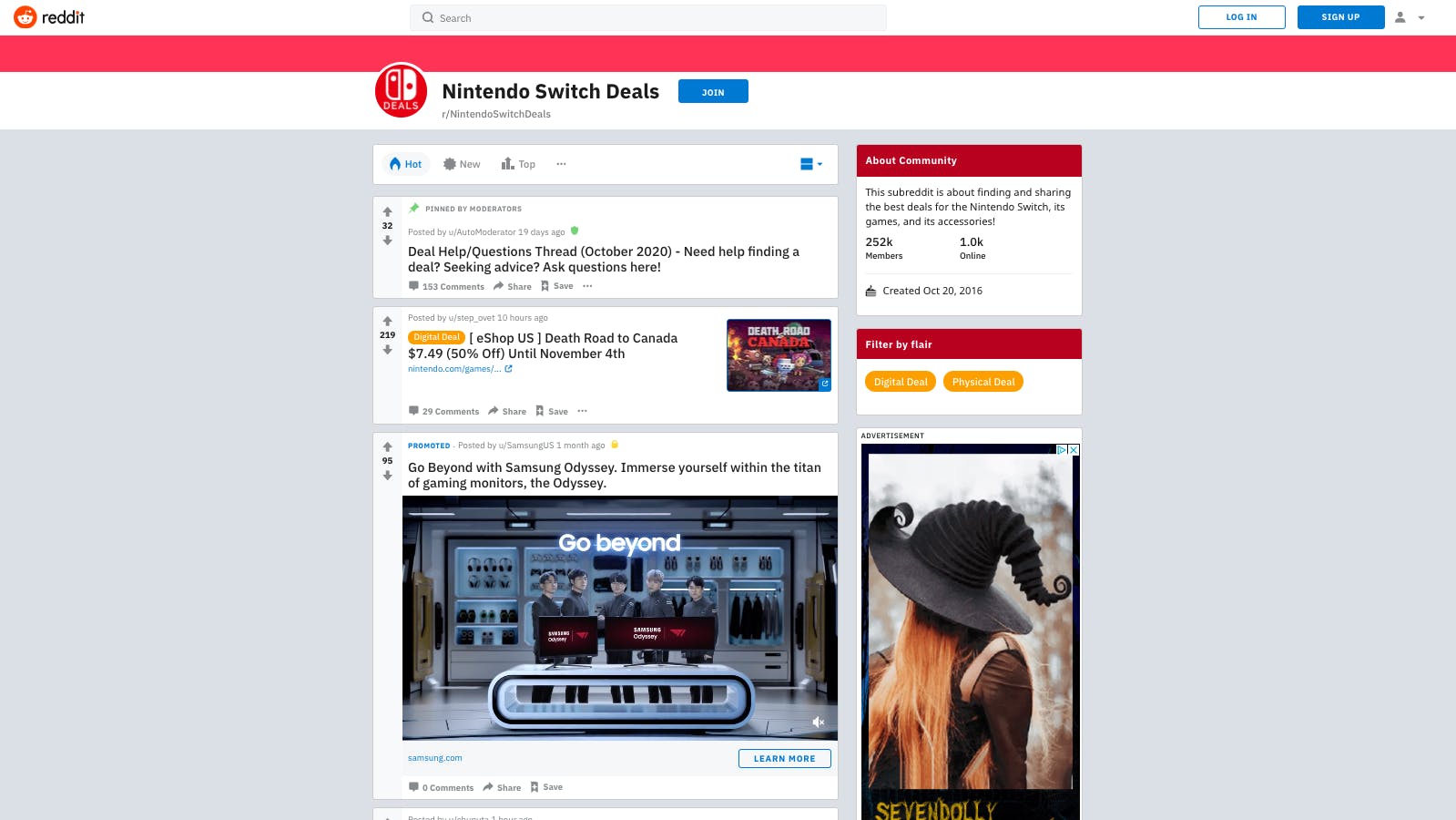Open Go Beyond with Samsung Odyssey title
The height and width of the screenshot is (820, 1456).
[615, 475]
